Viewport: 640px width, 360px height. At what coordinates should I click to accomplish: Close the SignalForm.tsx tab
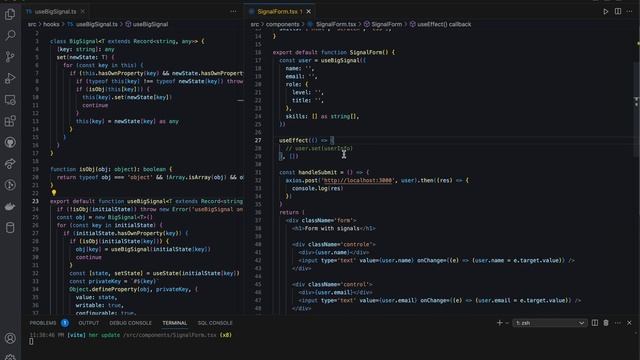click(309, 11)
